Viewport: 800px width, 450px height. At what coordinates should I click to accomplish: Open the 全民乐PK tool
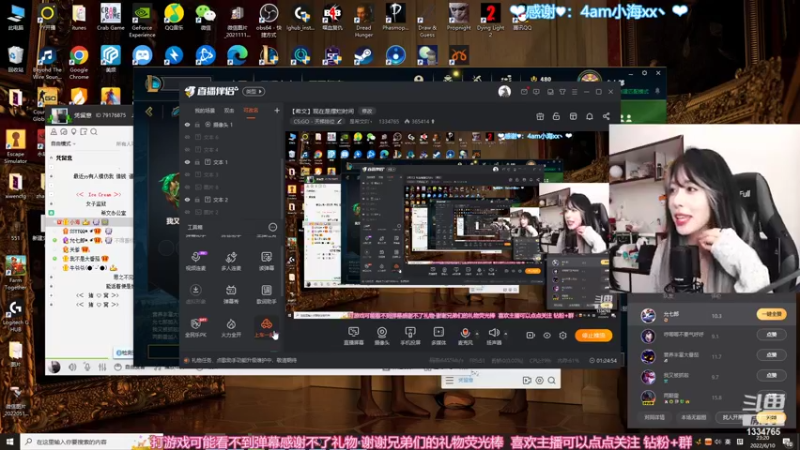[x=195, y=328]
